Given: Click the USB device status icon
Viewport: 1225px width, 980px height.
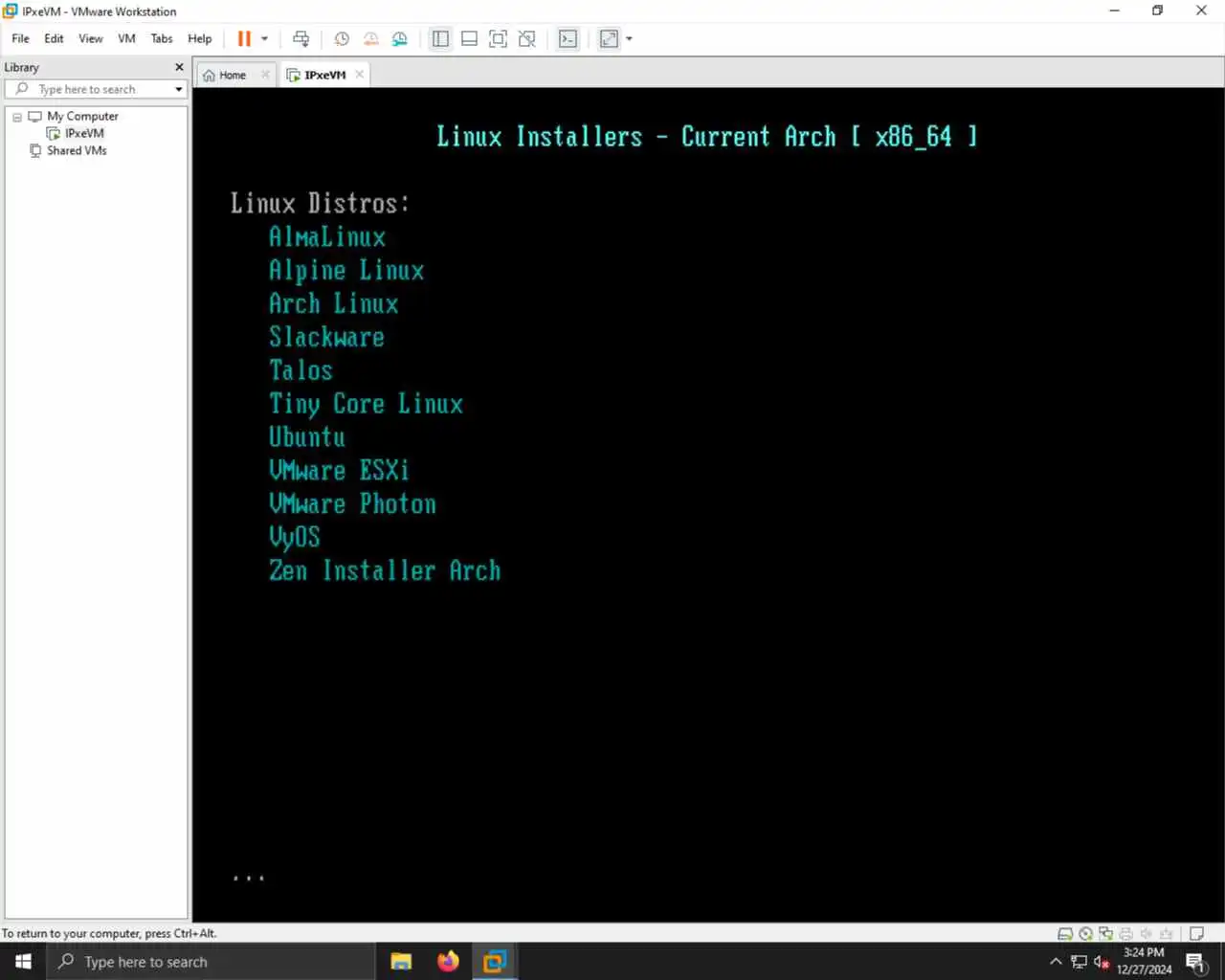Looking at the screenshot, I should [1166, 934].
